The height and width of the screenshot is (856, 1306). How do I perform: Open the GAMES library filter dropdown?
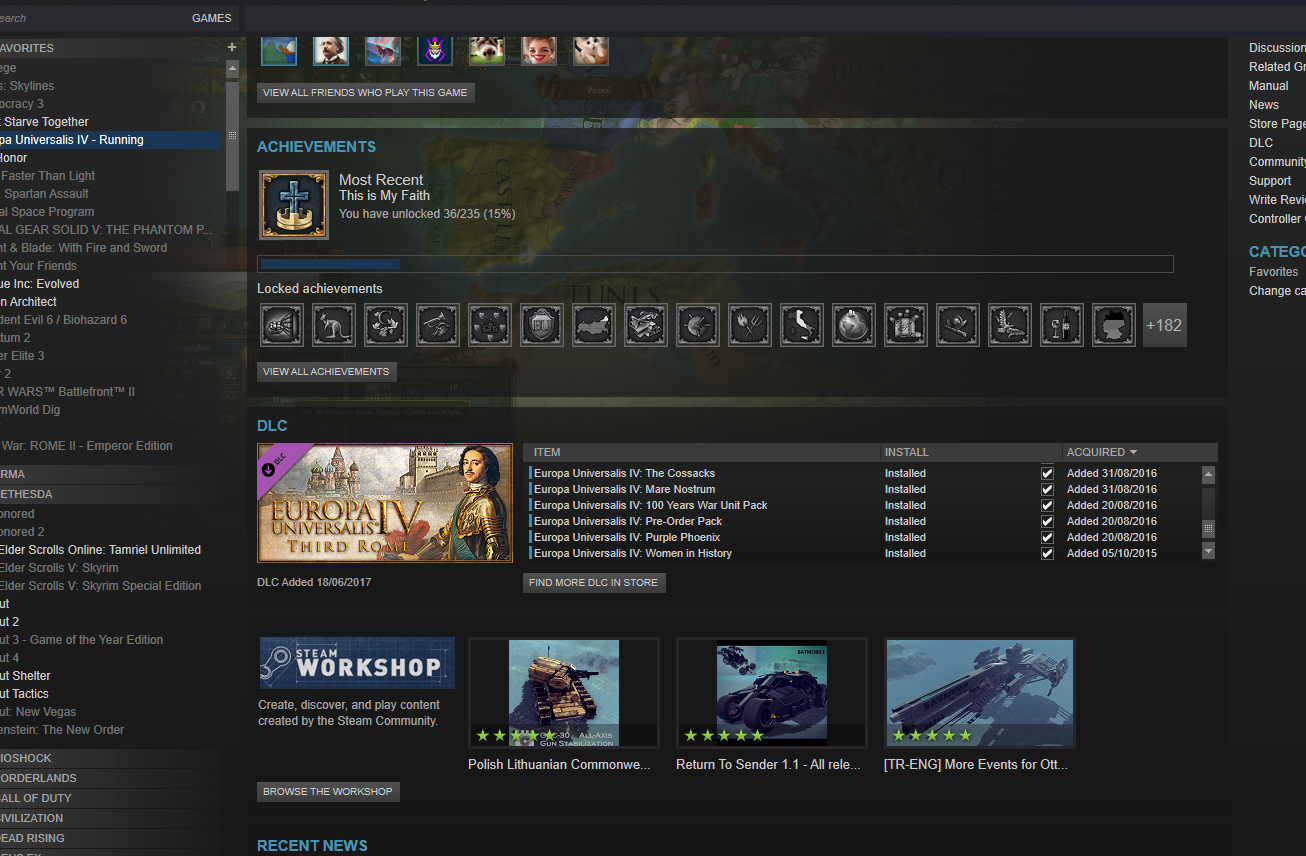[212, 18]
